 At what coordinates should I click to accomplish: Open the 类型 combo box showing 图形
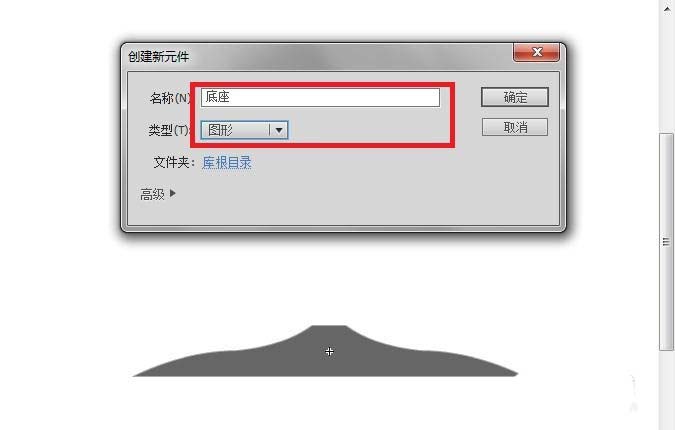(x=244, y=130)
